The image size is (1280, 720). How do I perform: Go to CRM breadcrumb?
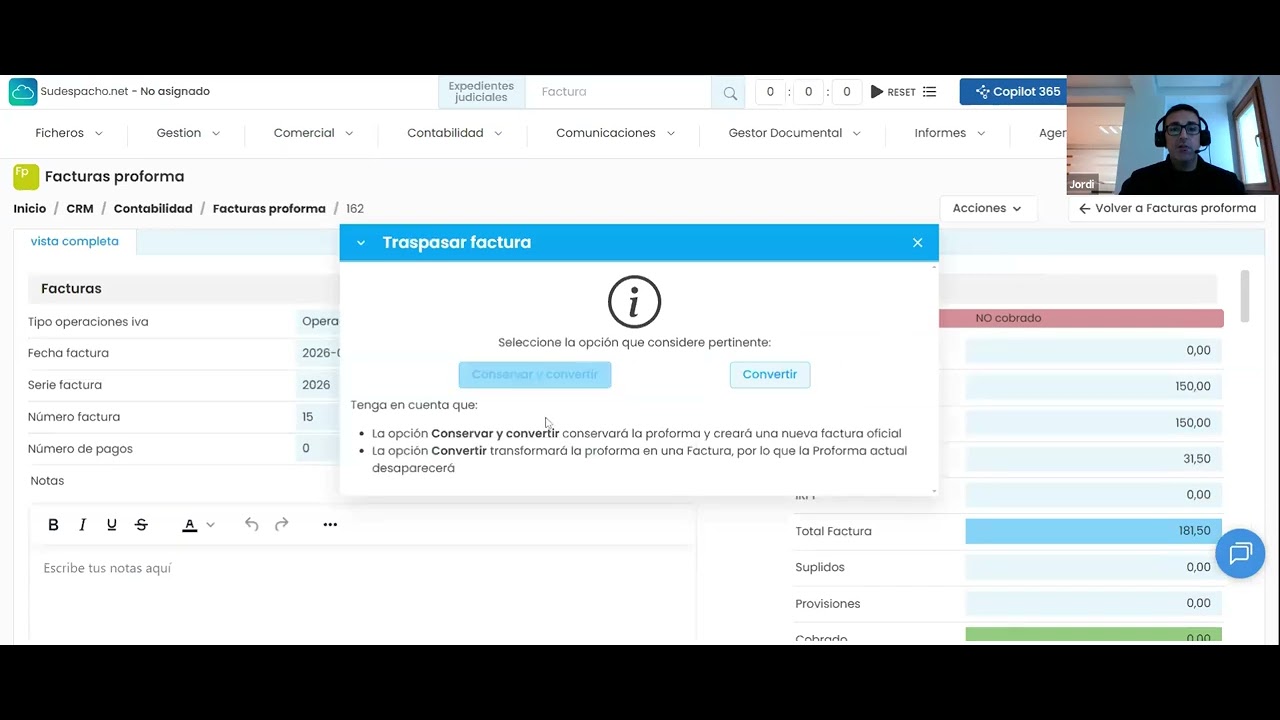[x=80, y=209]
